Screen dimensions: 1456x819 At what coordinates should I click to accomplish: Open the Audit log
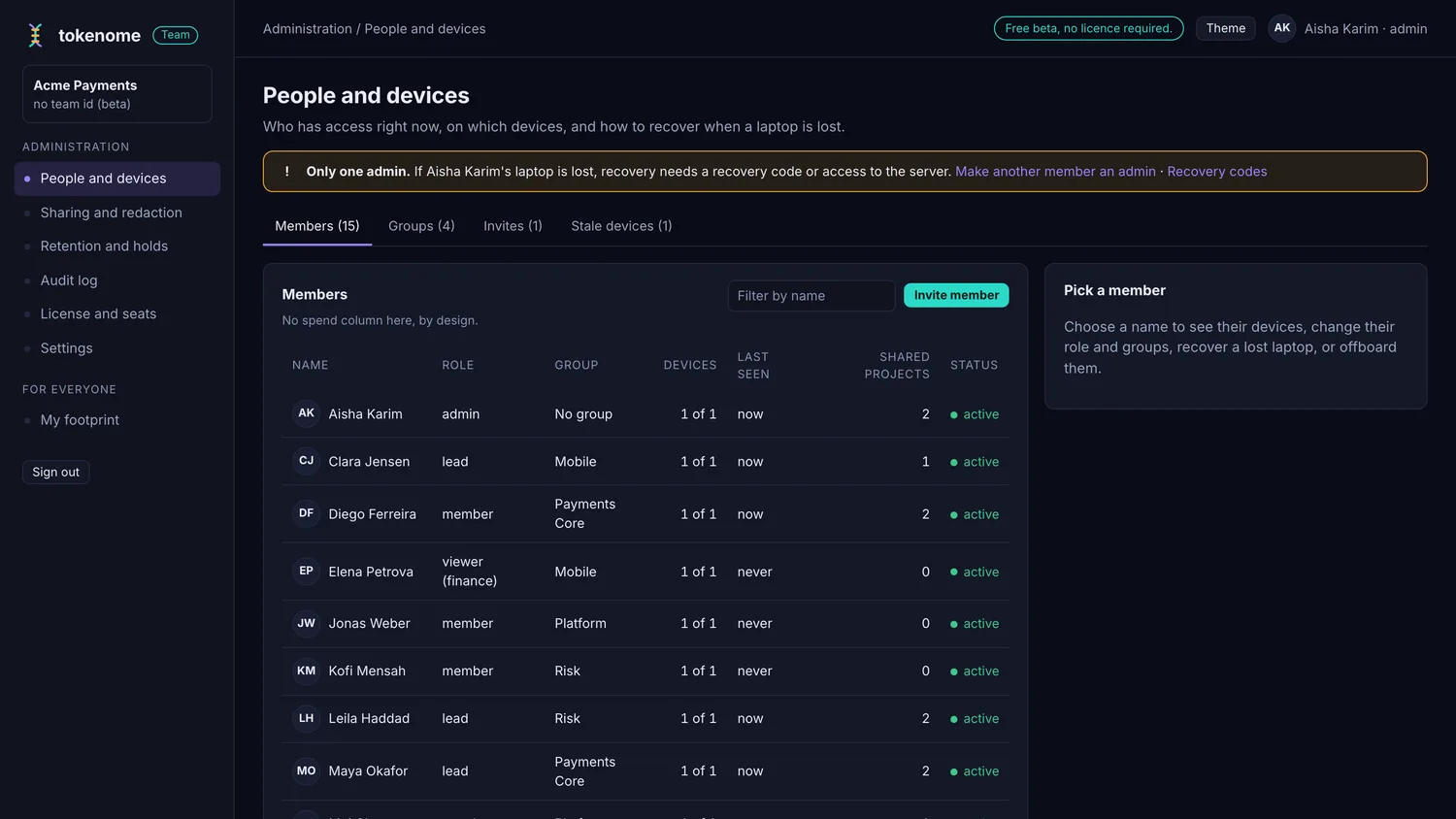pos(117,280)
